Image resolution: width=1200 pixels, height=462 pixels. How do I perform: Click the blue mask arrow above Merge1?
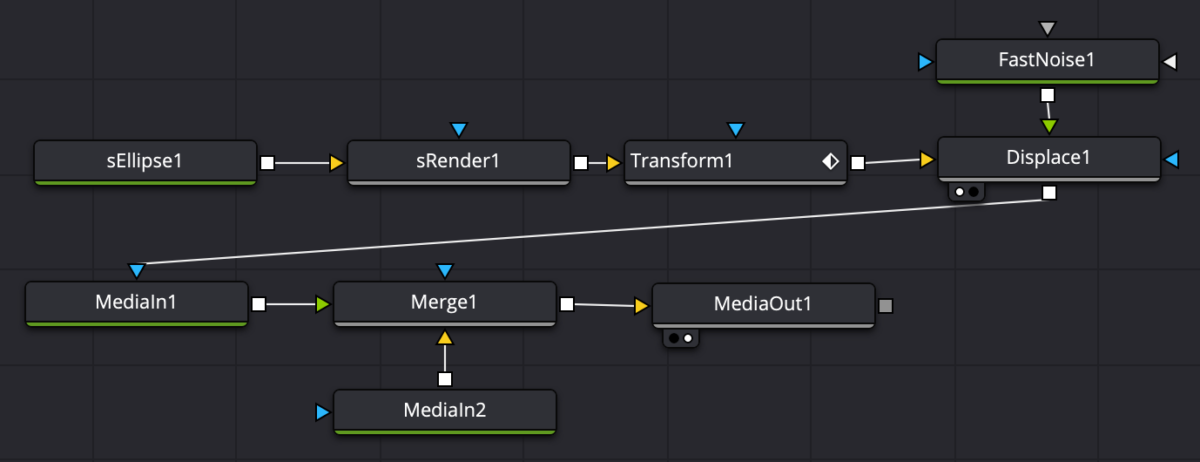coord(445,270)
